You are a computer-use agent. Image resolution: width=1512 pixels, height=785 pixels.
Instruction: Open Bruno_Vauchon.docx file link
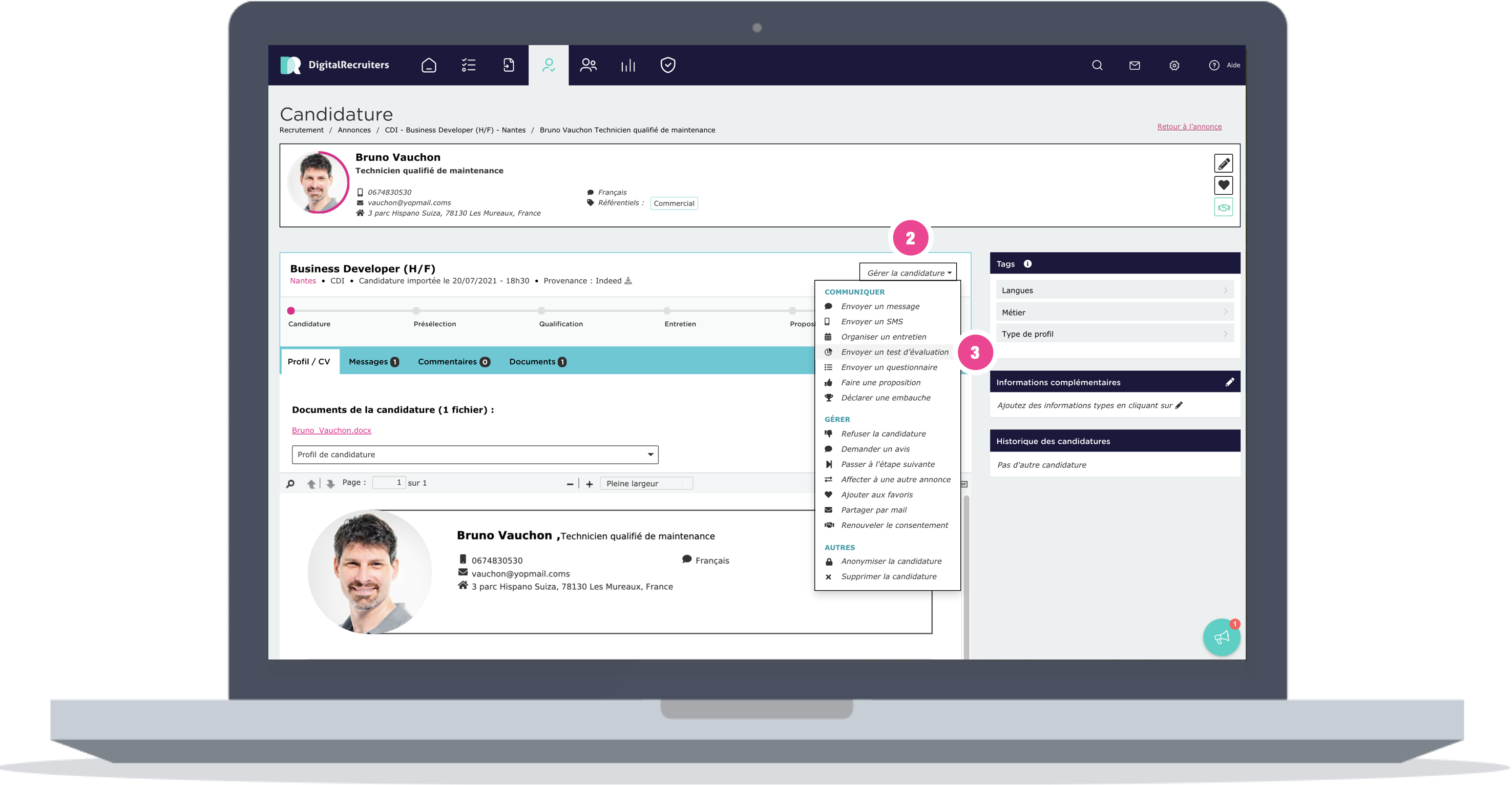coord(331,430)
